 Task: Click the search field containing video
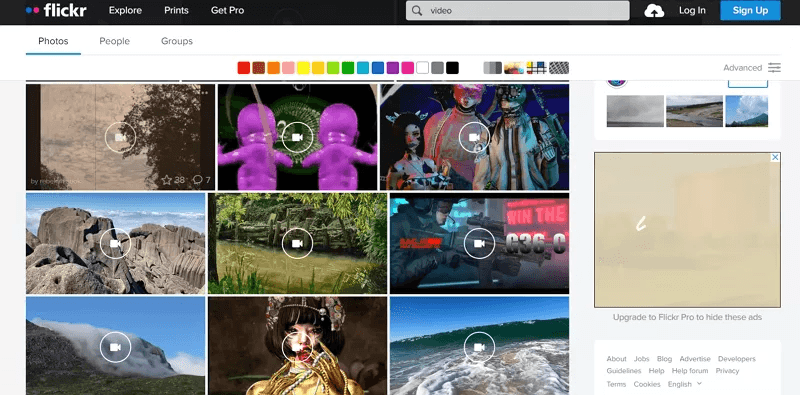(517, 10)
